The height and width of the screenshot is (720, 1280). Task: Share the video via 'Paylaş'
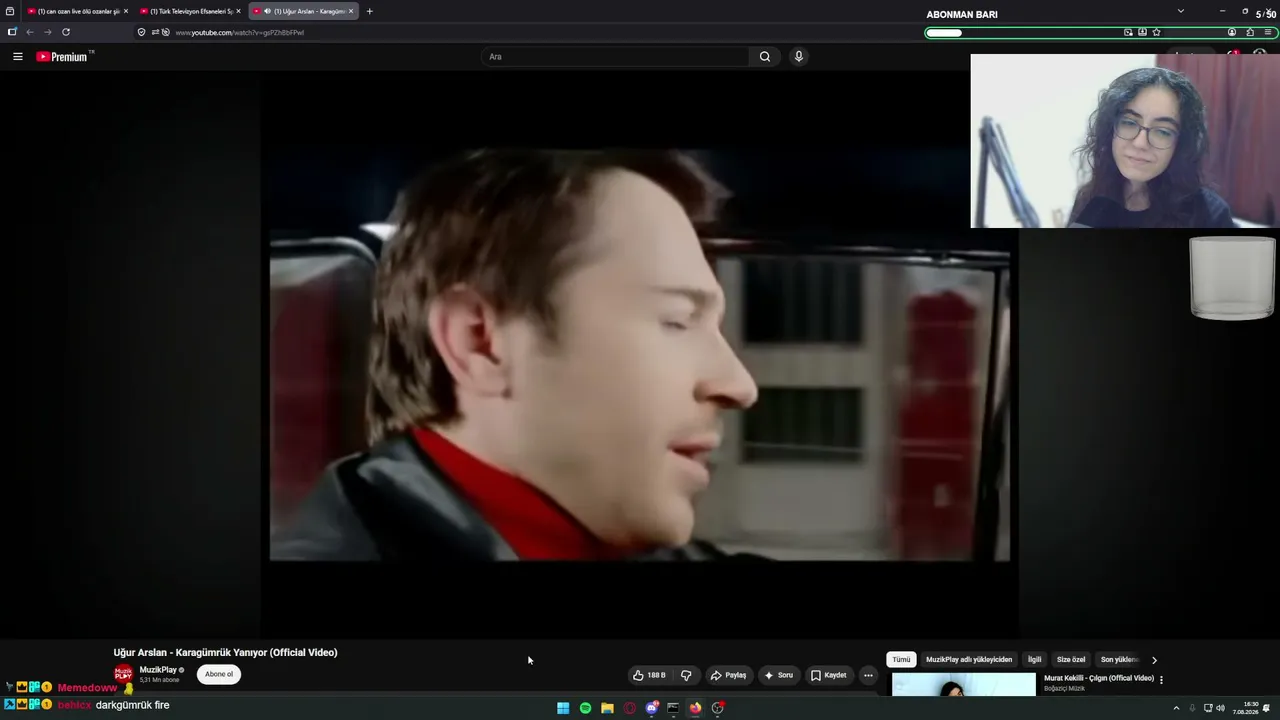[x=728, y=675]
